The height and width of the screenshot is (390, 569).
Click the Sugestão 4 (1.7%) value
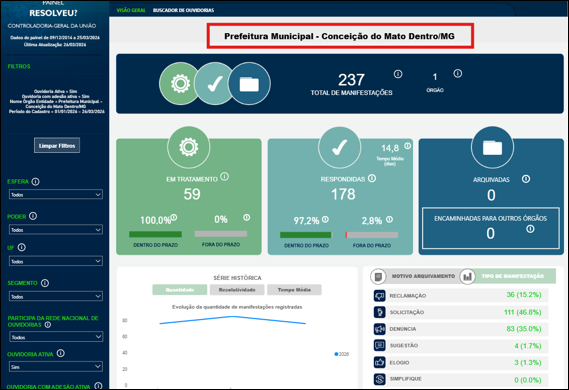click(528, 346)
